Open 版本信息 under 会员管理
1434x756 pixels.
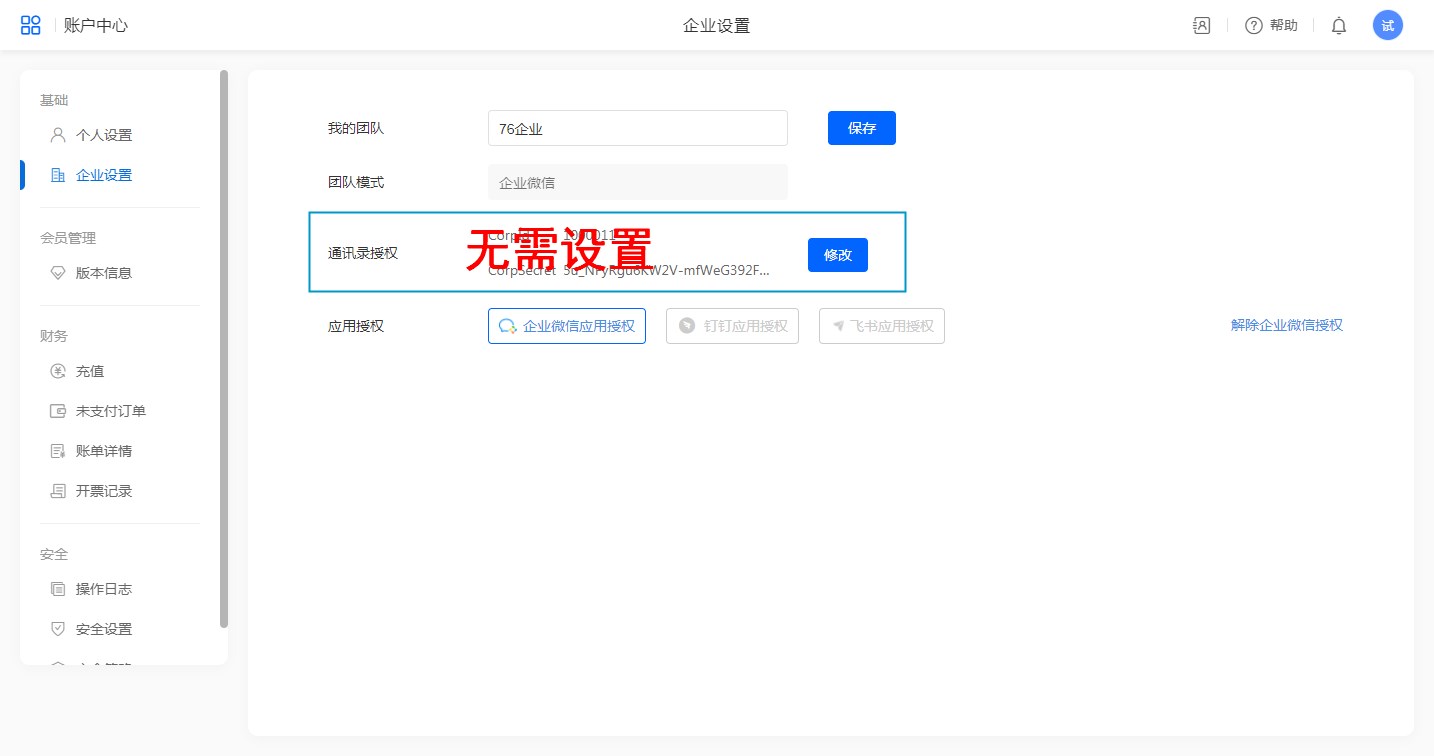[103, 273]
